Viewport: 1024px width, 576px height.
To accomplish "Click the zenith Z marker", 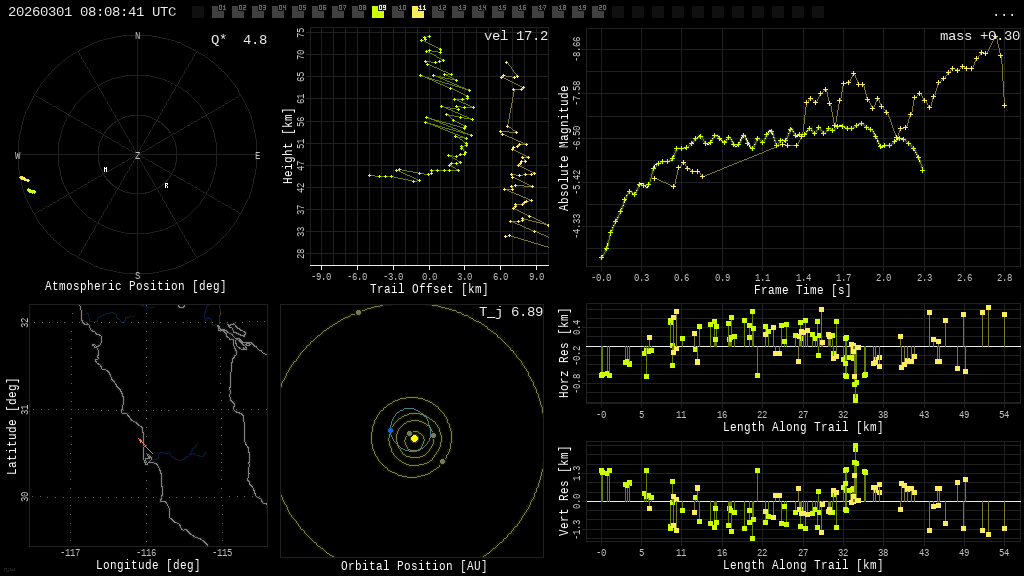I will (138, 156).
